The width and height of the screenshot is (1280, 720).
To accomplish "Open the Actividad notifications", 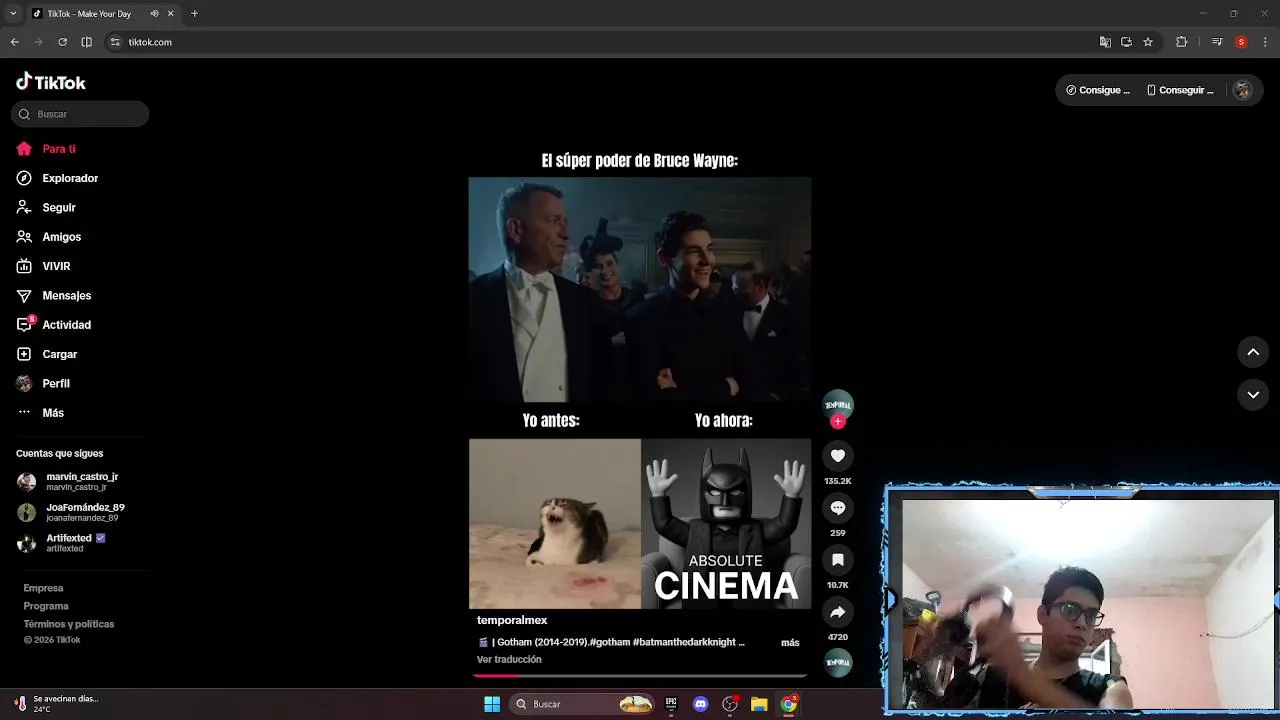I will [54, 325].
